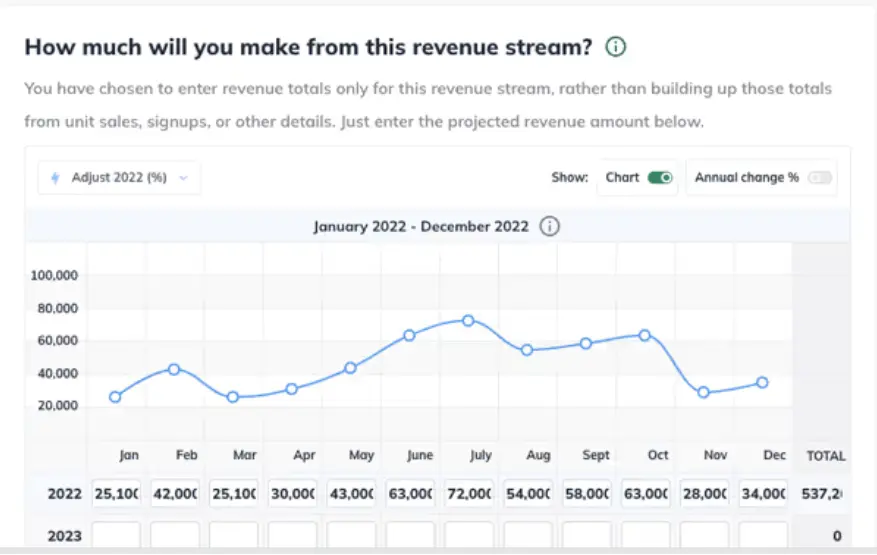This screenshot has height=555, width=877.
Task: Click the lightning bolt icon in Adjust 2022
Action: [56, 178]
